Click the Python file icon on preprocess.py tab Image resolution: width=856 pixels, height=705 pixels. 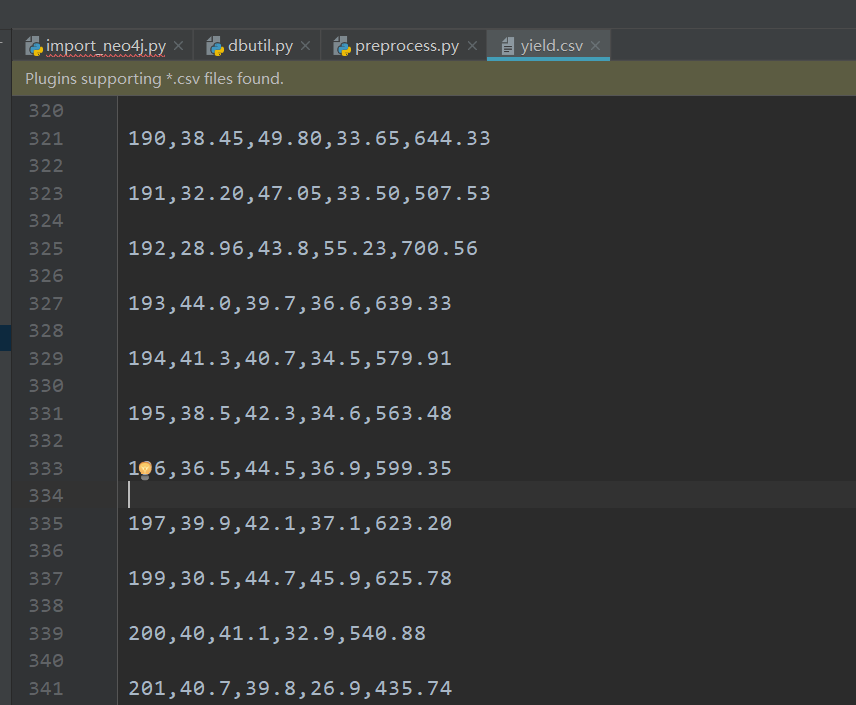(x=341, y=45)
